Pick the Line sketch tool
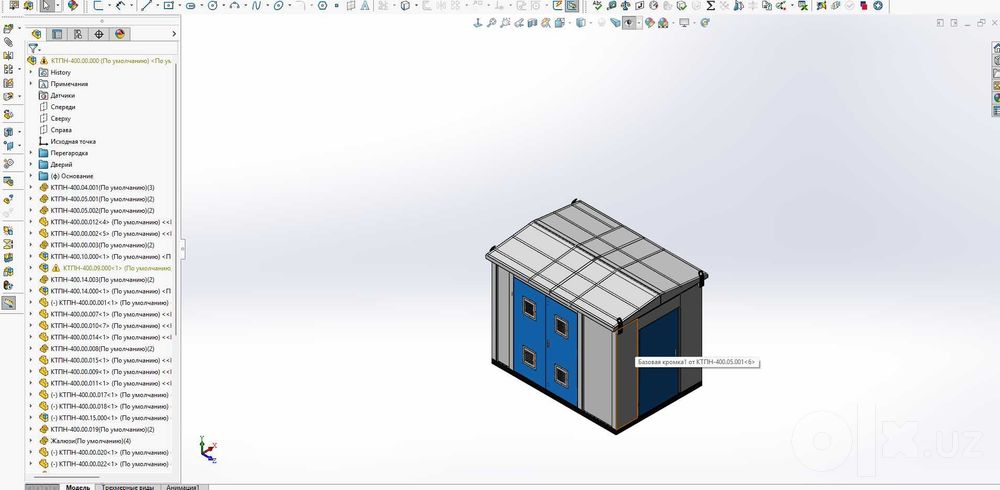 click(146, 5)
